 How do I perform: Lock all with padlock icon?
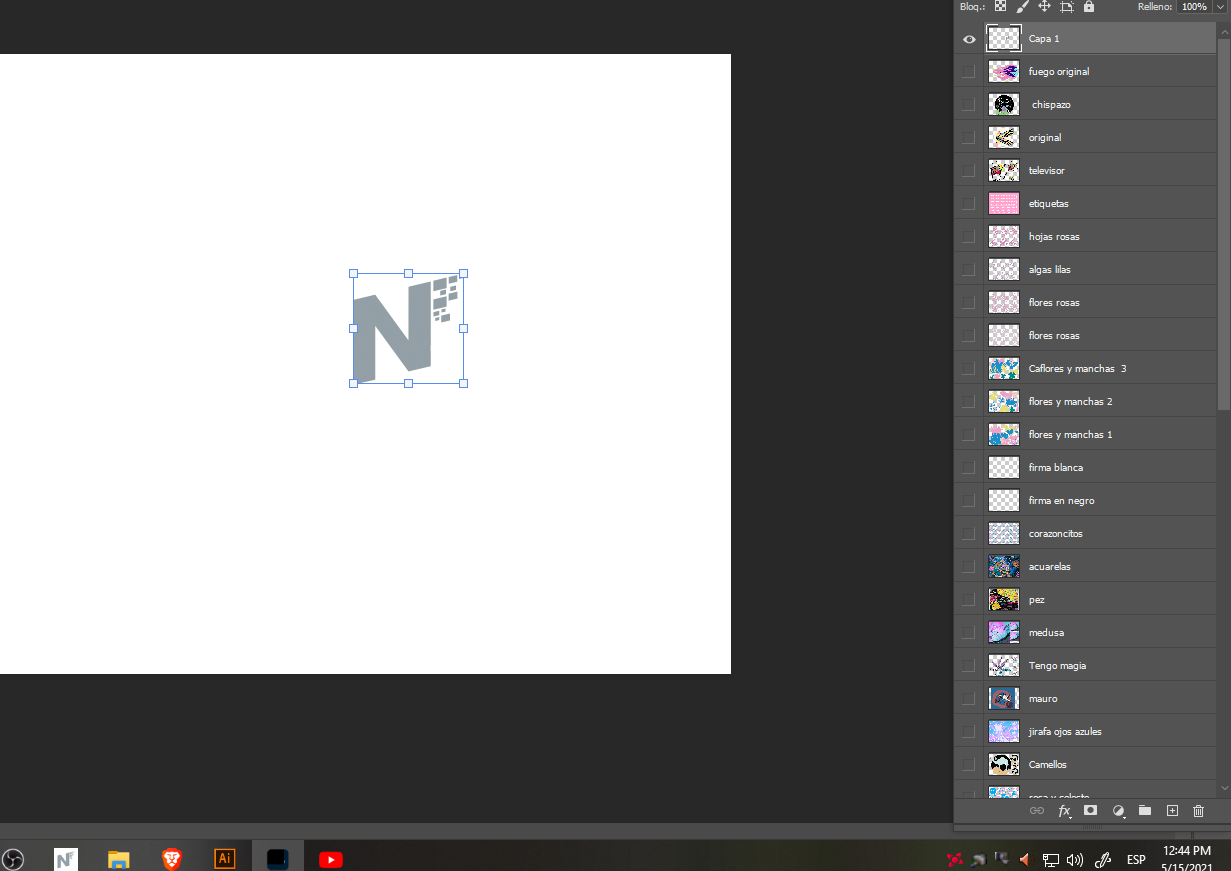tap(1088, 6)
